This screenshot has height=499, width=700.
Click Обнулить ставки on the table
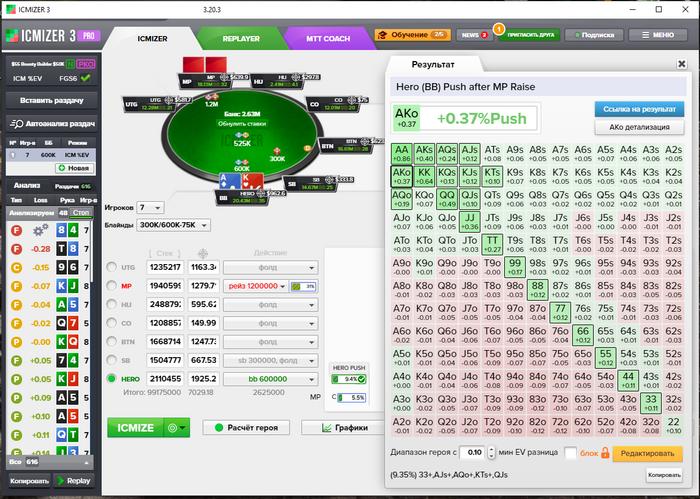pos(242,124)
